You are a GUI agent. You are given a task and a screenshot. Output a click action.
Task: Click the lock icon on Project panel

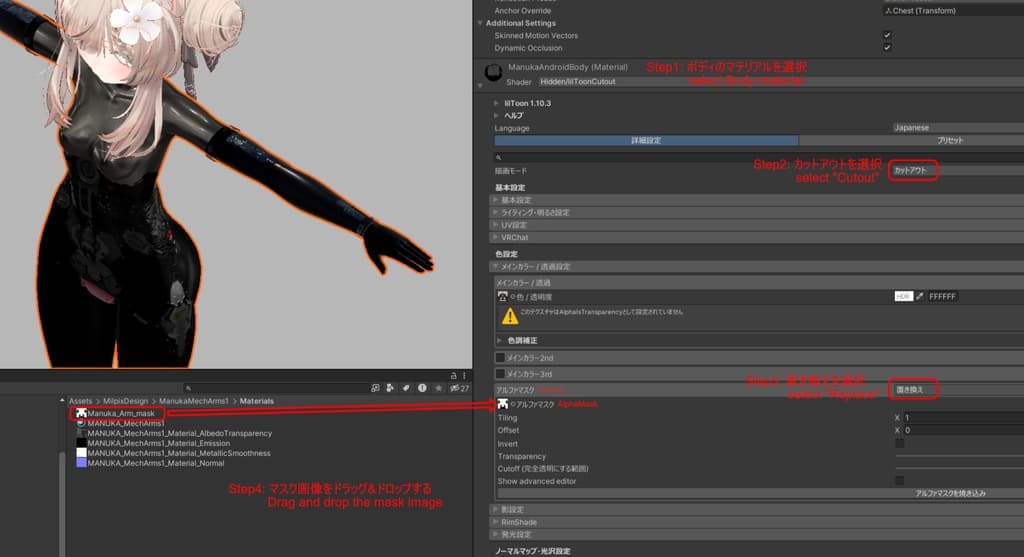[453, 375]
